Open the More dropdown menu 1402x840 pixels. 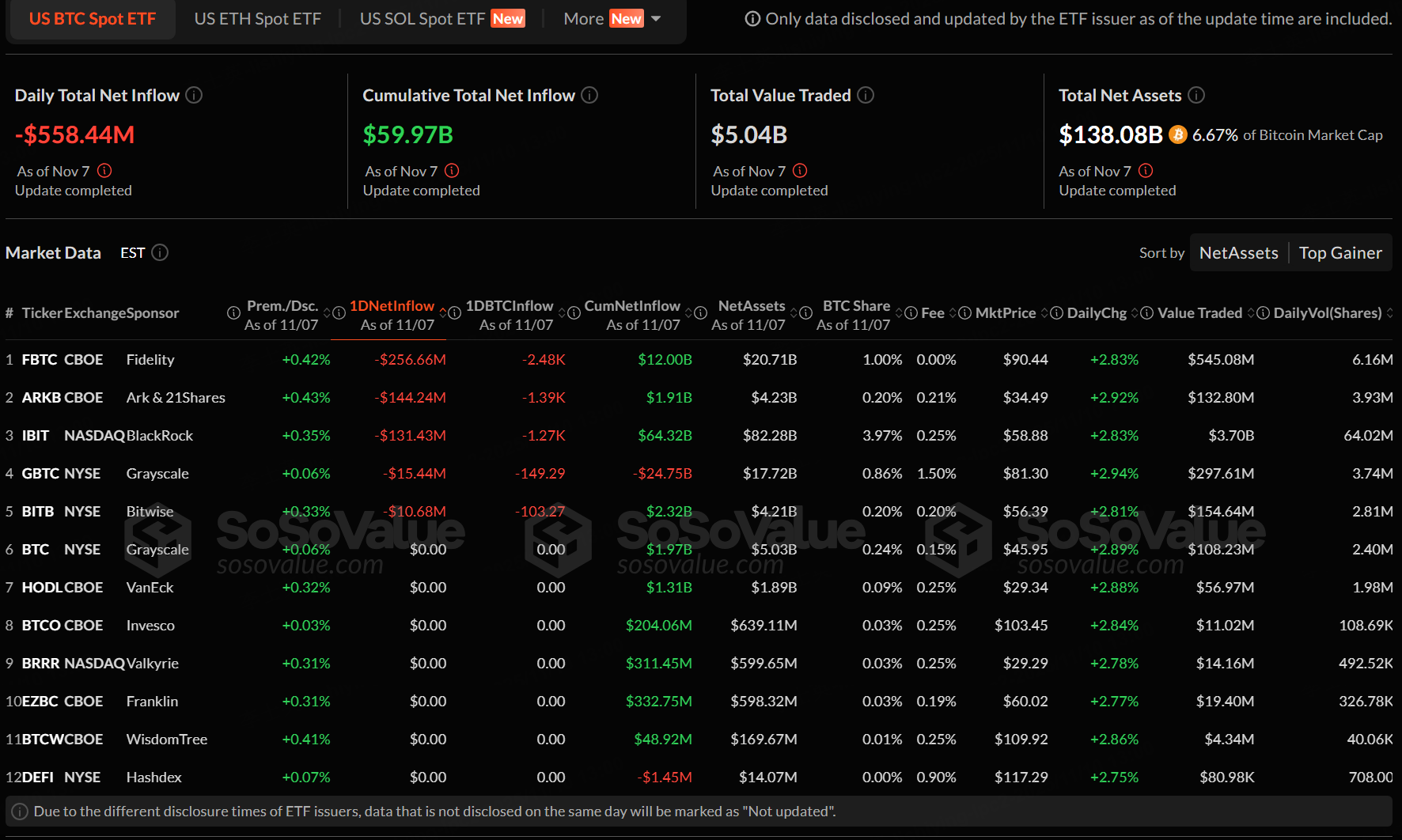[612, 19]
